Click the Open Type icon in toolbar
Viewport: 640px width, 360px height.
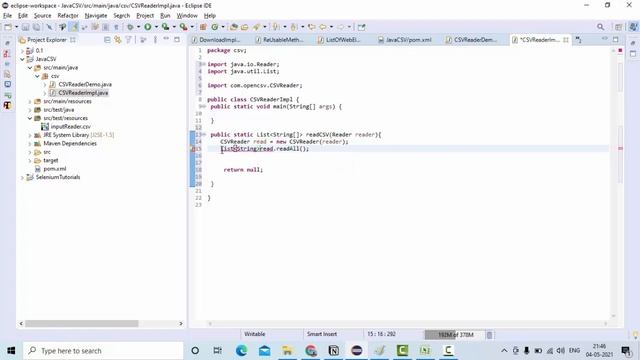[x=233, y=27]
